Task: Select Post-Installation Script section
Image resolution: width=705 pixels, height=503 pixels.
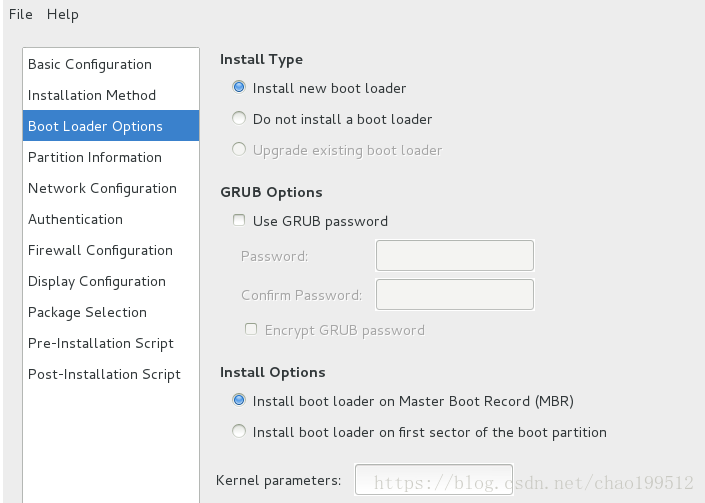Action: coord(111,374)
